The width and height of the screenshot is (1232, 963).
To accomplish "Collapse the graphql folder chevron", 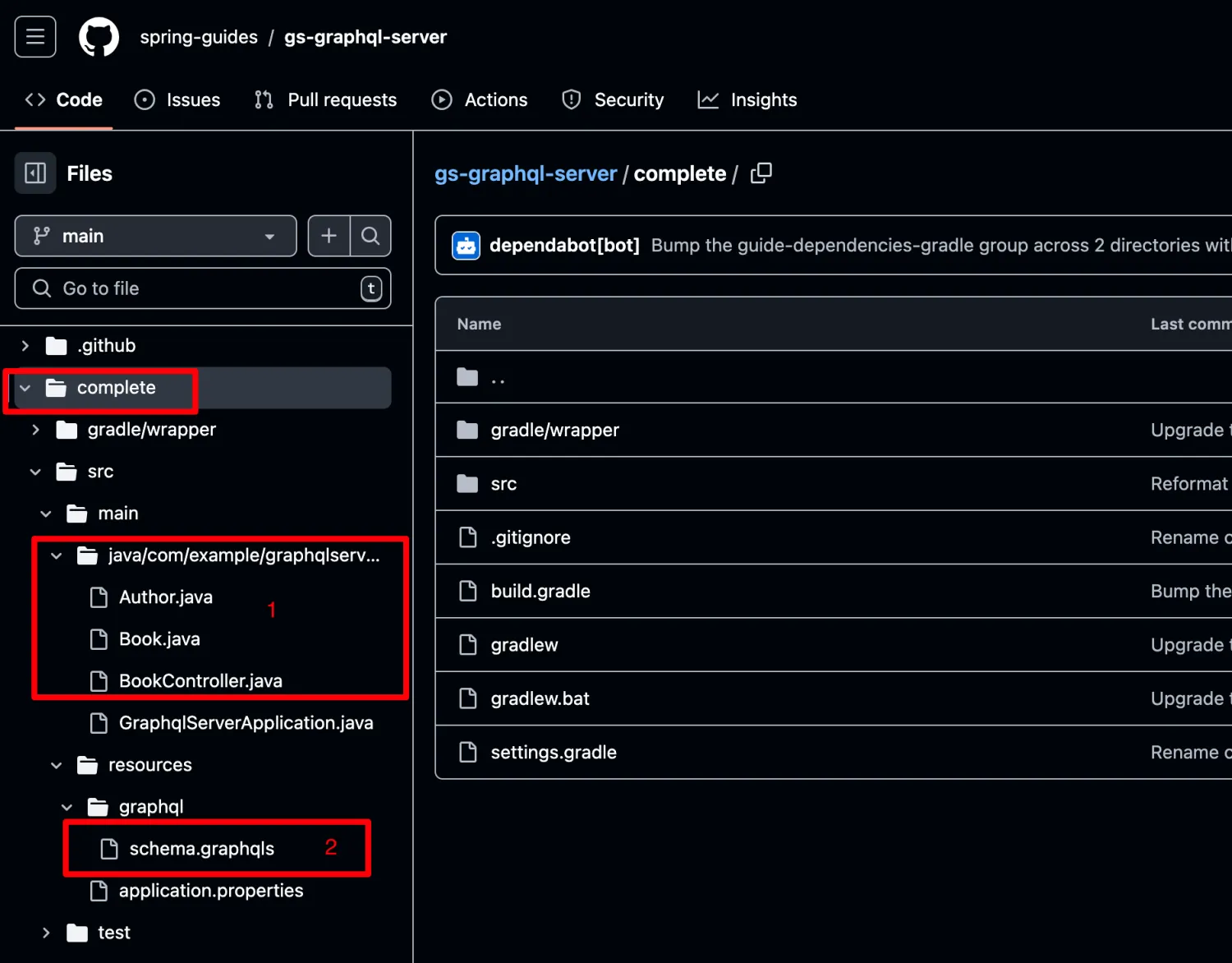I will click(x=67, y=807).
